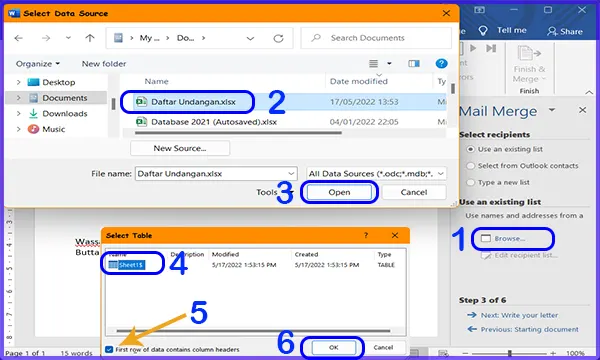Open the Organize menu
This screenshot has height=360, width=600.
click(38, 64)
